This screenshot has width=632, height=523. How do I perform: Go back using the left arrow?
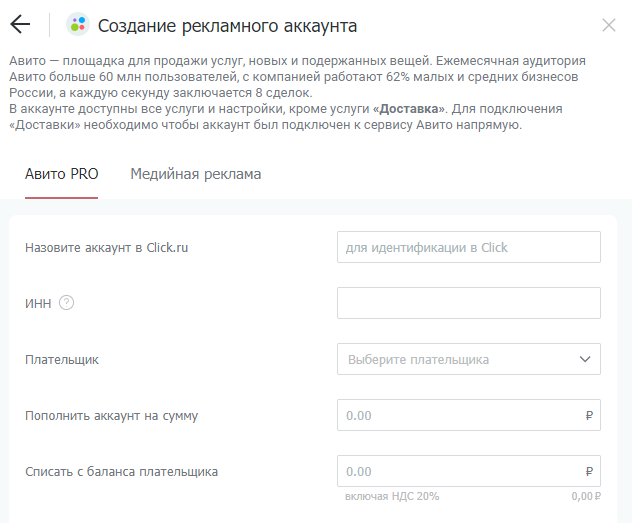[20, 25]
